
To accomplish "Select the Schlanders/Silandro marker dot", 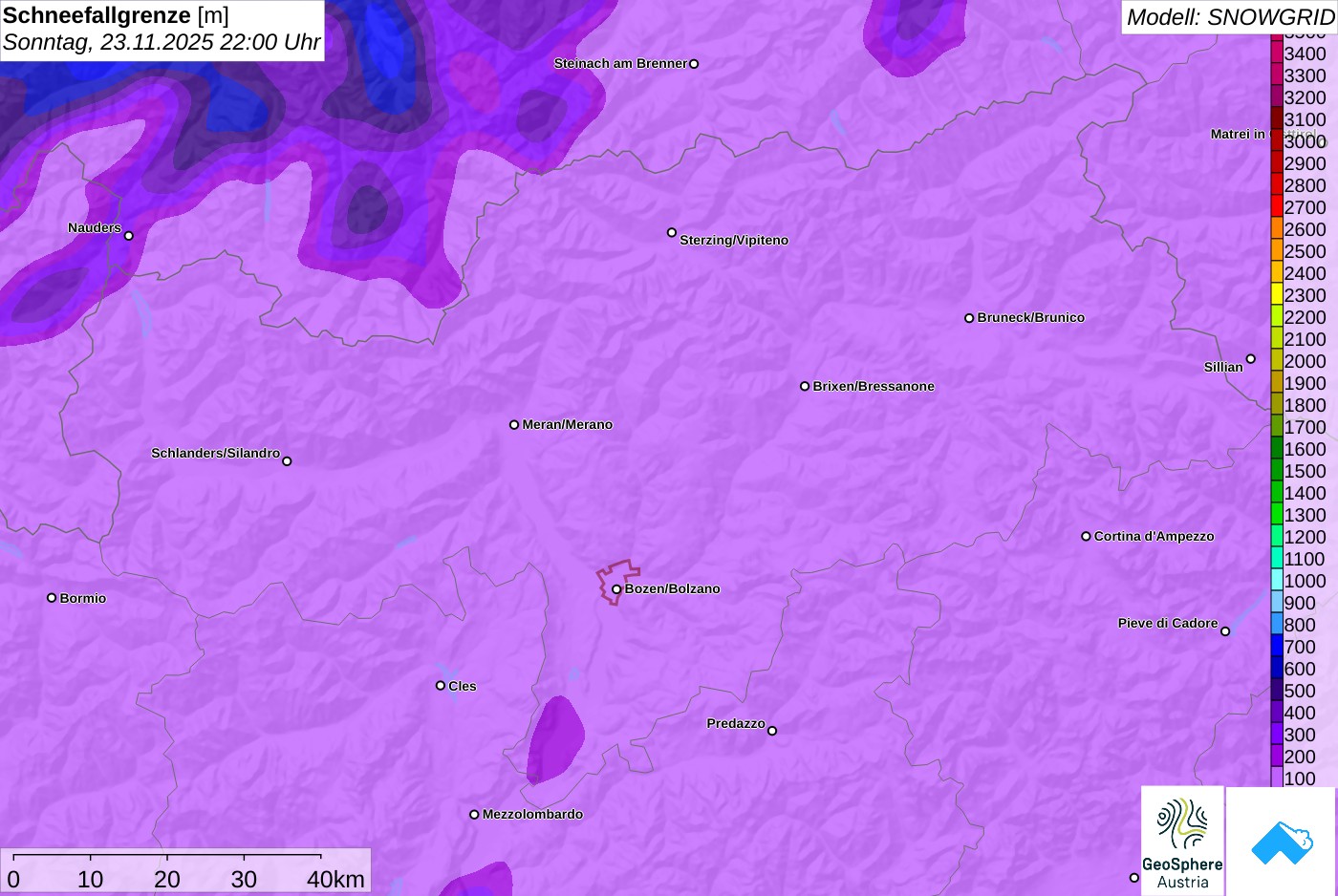I will pos(287,461).
